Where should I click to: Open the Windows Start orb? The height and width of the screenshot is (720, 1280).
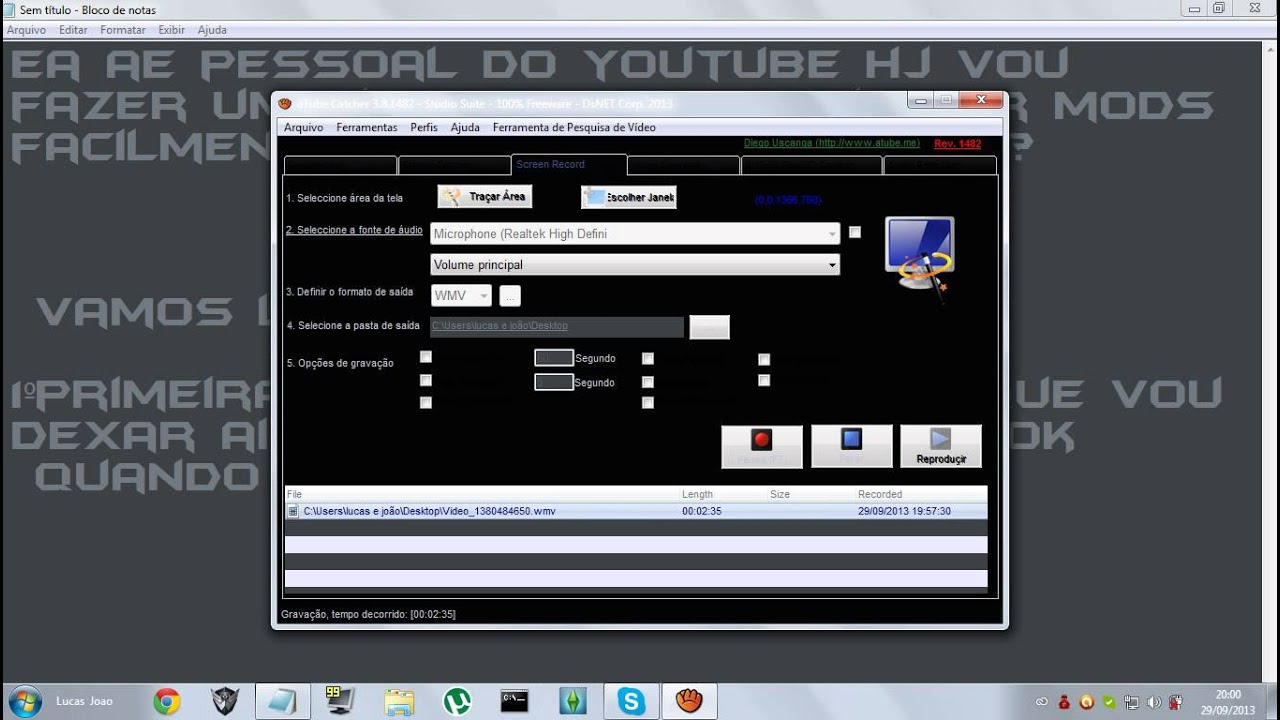pyautogui.click(x=23, y=700)
